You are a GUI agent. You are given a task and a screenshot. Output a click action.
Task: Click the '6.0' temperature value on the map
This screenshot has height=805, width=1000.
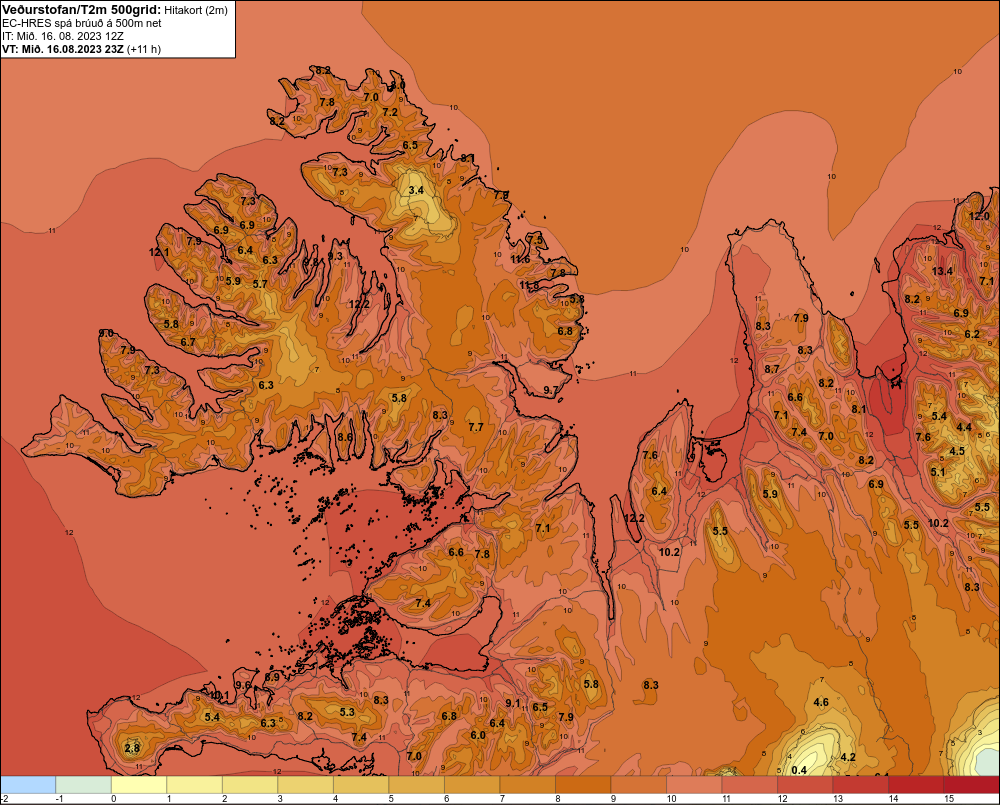click(x=478, y=735)
